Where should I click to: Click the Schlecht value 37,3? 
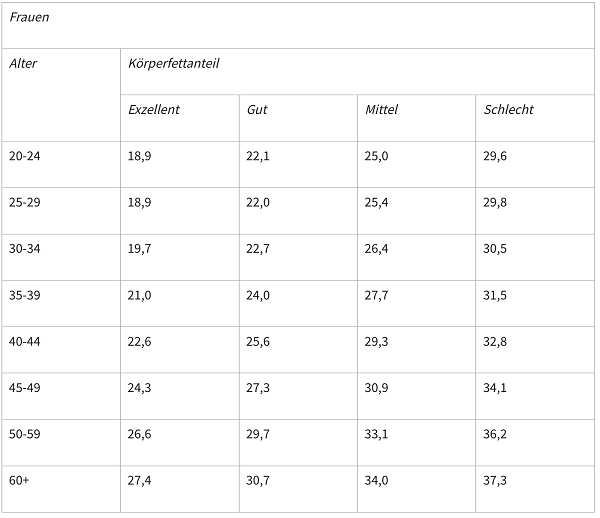click(495, 481)
